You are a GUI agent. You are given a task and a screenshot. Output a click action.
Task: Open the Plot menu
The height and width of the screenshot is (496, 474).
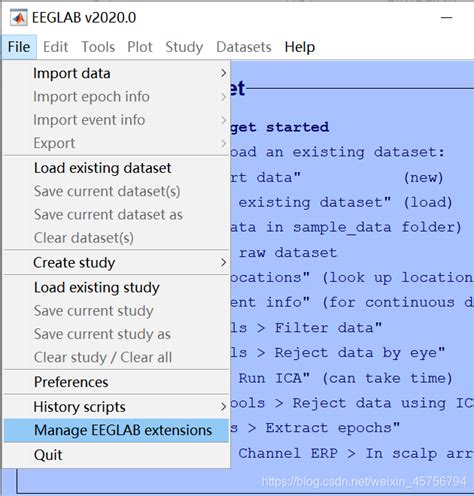[140, 47]
